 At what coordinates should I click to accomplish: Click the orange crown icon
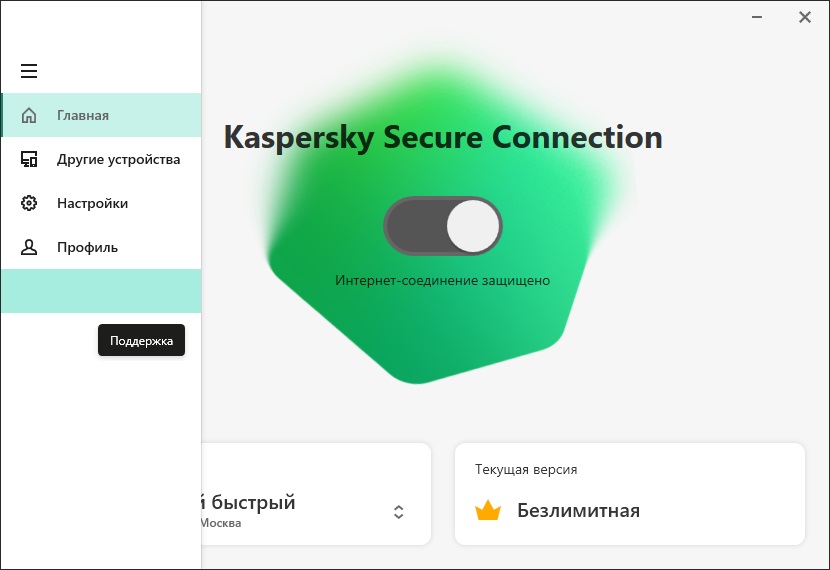488,511
